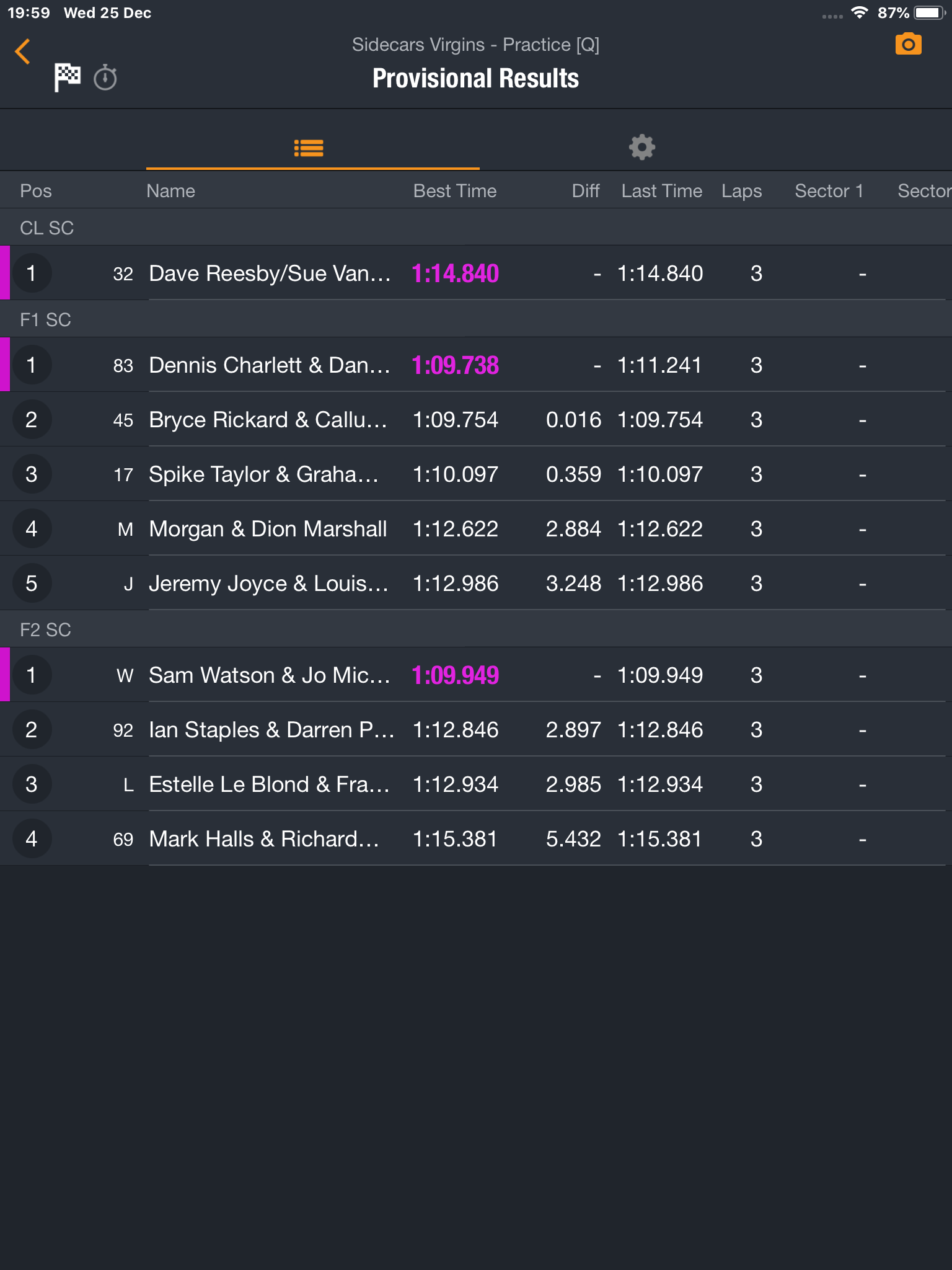Image resolution: width=952 pixels, height=1270 pixels.
Task: Sort by Best Time column header
Action: click(x=455, y=191)
